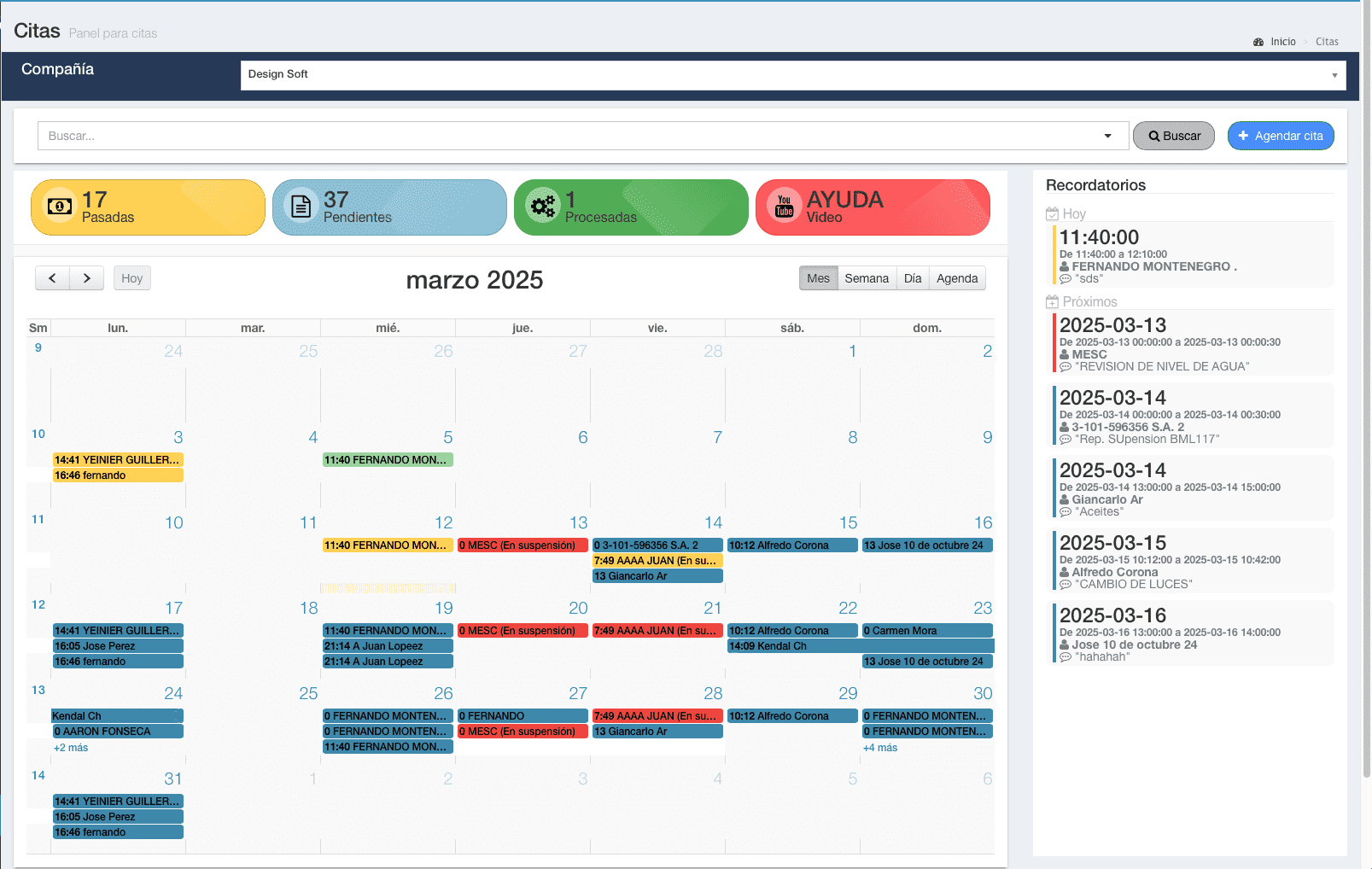The image size is (1372, 869).
Task: Switch calendar to Semana view
Action: pos(866,278)
